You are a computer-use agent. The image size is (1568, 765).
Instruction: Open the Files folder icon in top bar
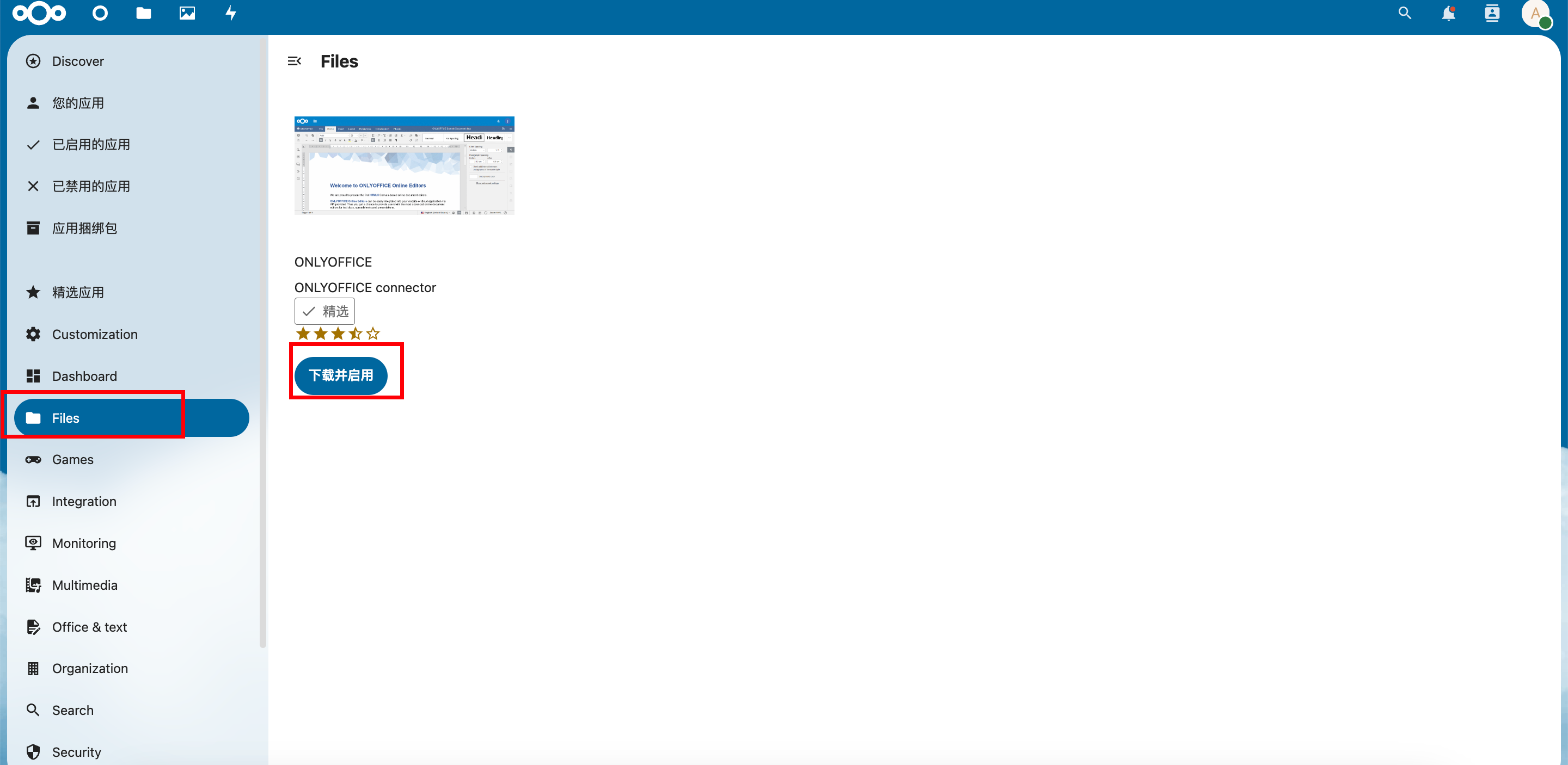coord(144,13)
